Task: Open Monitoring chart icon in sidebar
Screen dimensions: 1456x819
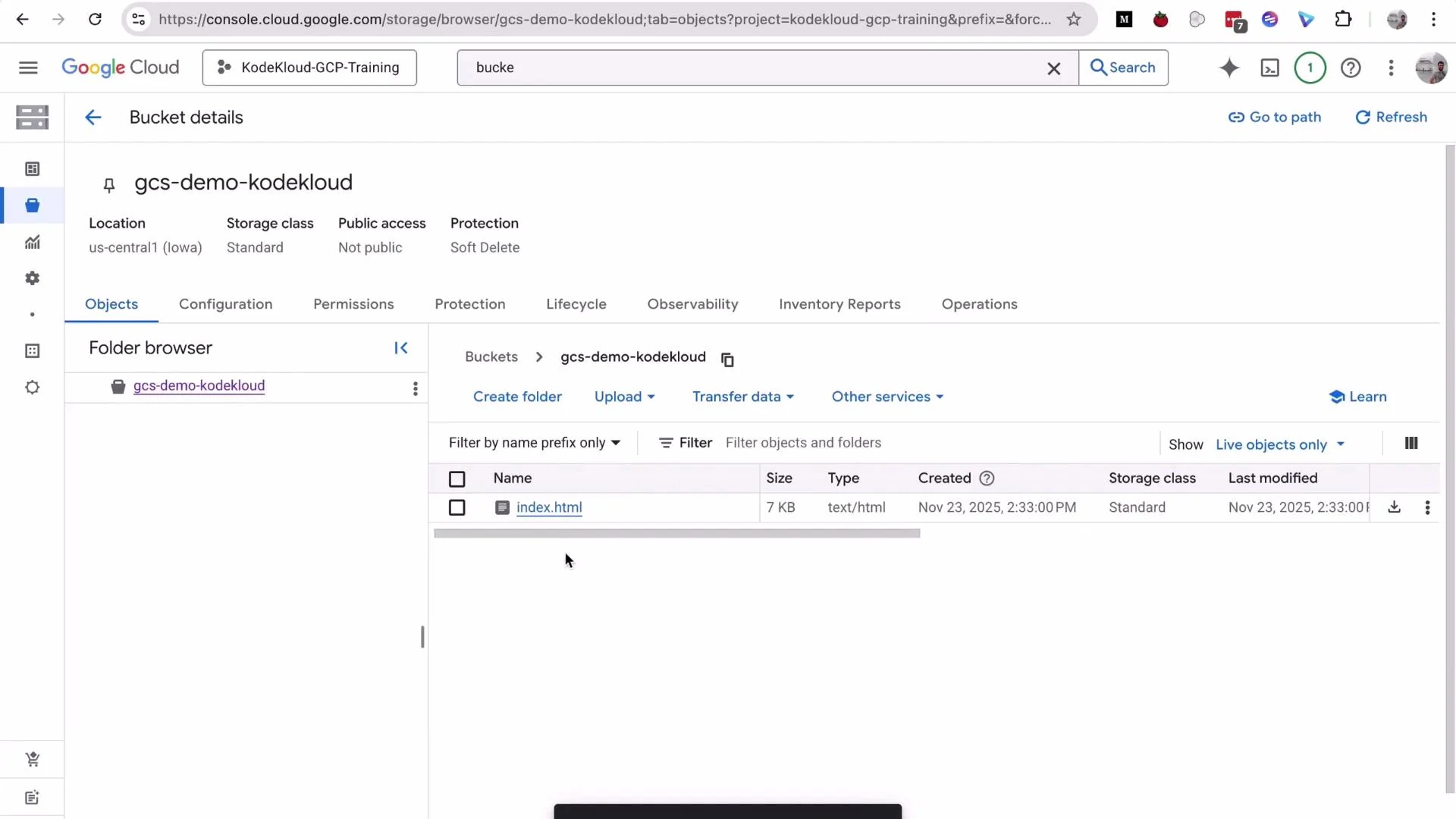Action: click(x=32, y=242)
